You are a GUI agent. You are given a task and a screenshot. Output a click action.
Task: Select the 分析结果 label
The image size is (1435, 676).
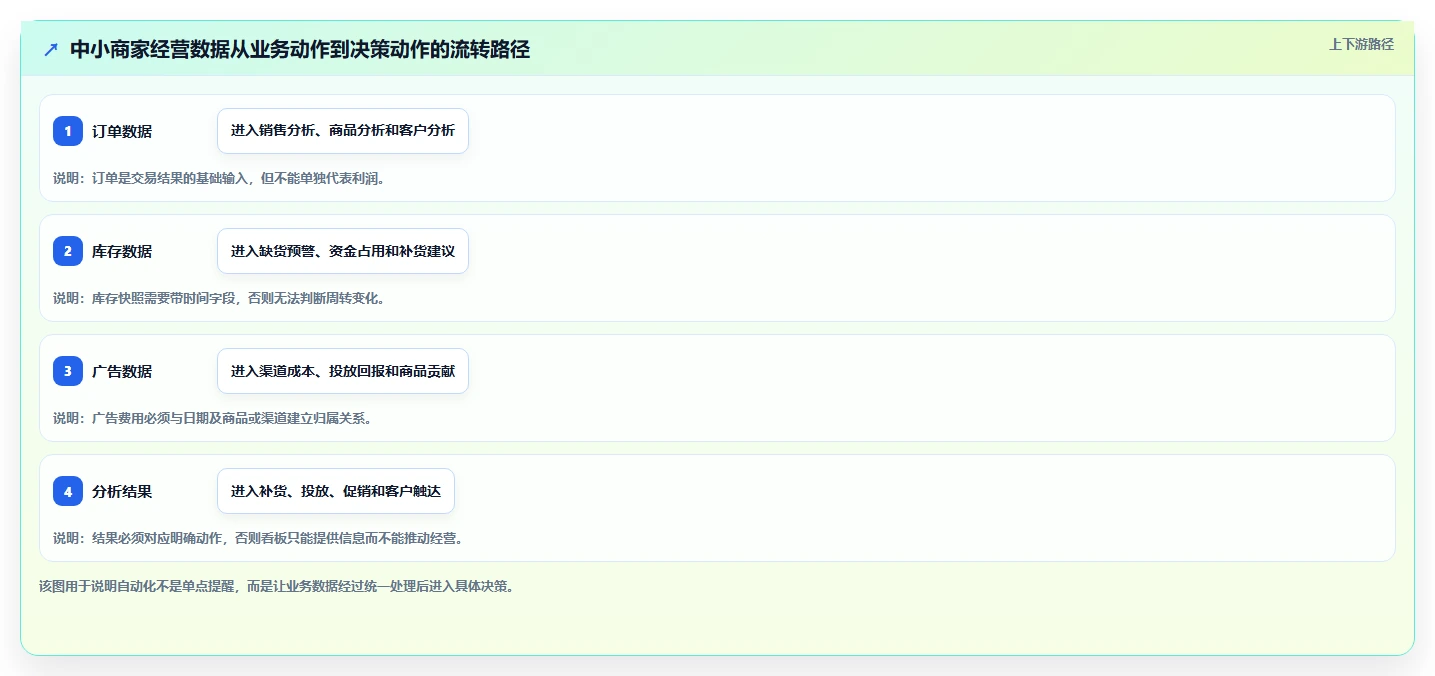(x=122, y=491)
